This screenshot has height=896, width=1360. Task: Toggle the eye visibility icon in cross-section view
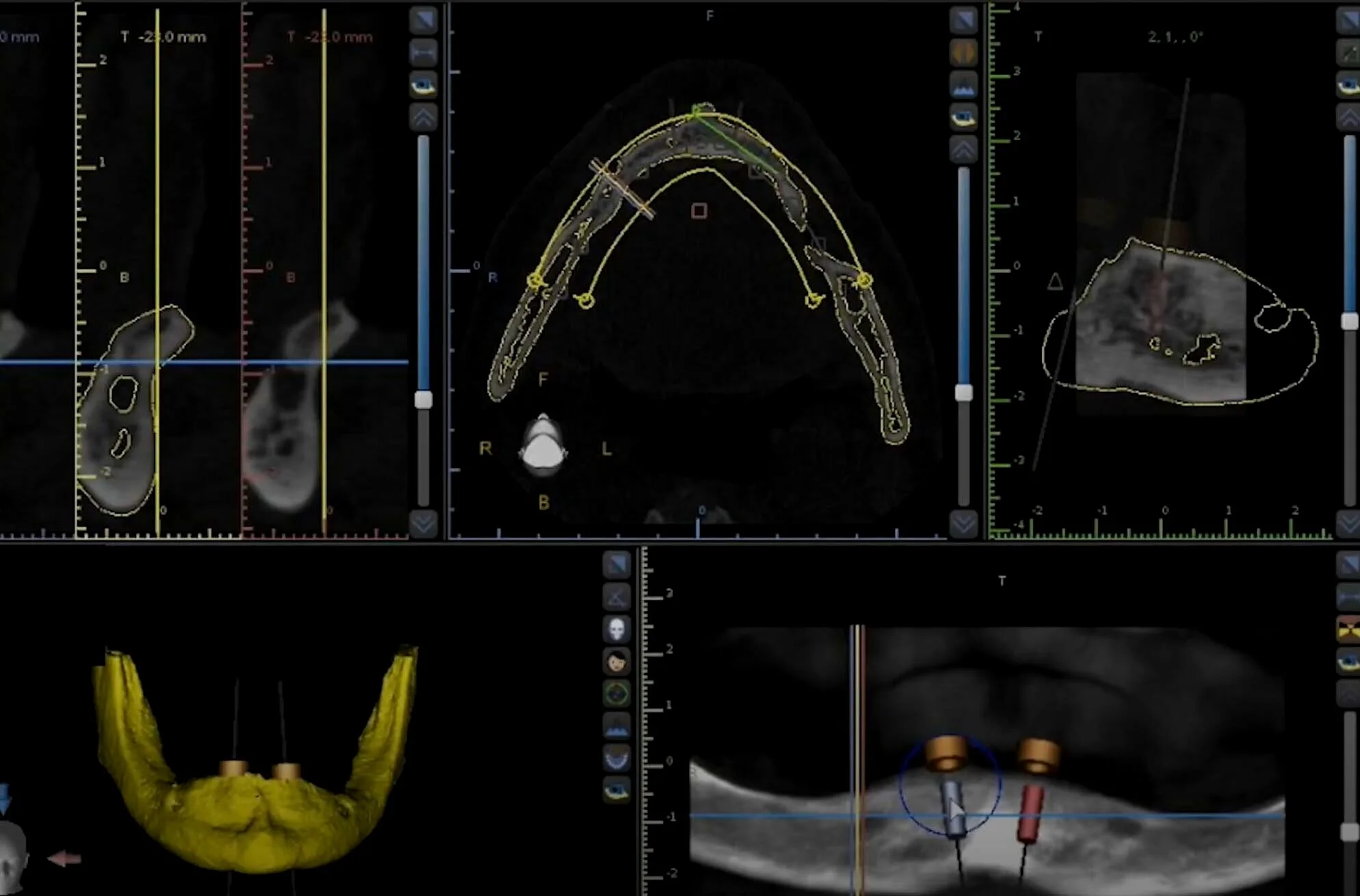[423, 85]
